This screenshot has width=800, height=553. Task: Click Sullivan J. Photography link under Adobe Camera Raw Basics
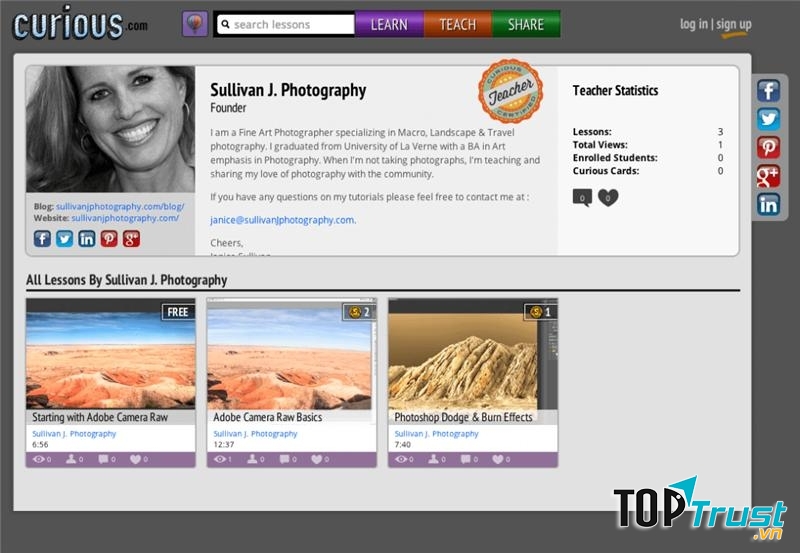pos(255,434)
